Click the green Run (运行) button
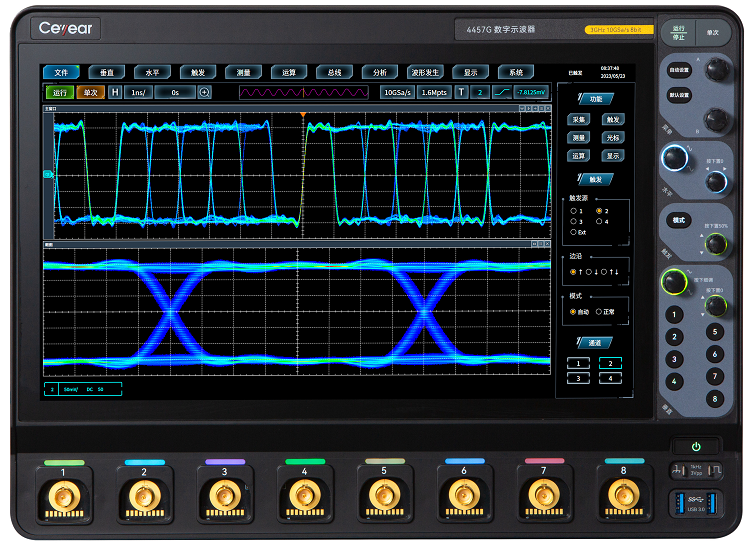750x545 pixels. pos(59,92)
